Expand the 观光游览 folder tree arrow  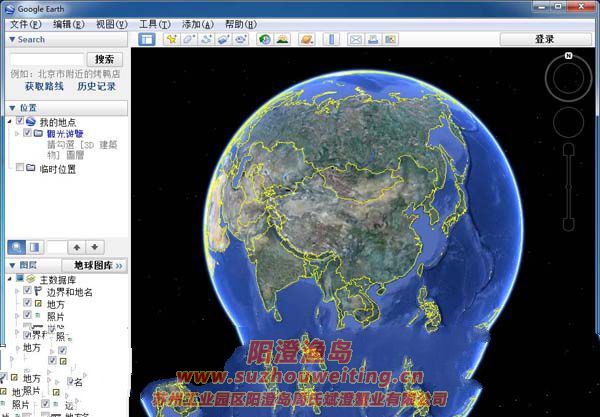18,133
